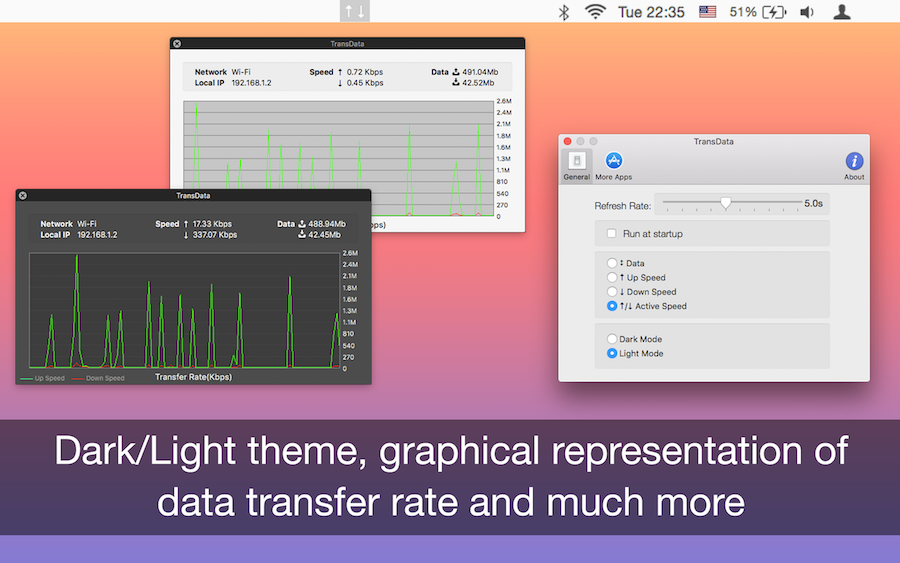Click the light window Network Wi-Fi value

(x=241, y=72)
